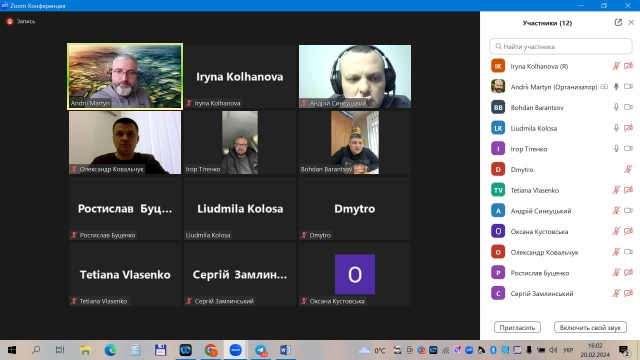Click Оксана Кустовська muted microphone icon
640x360 pixels.
pos(616,231)
